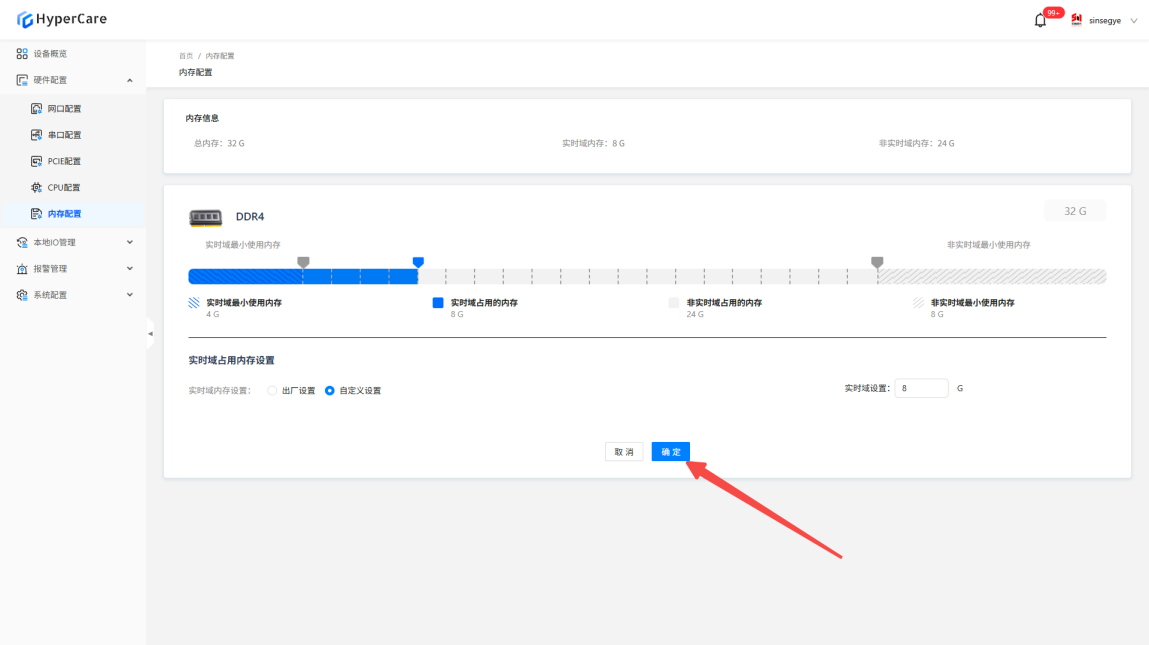Click the HyperCare logo
The width and height of the screenshot is (1149, 645).
tap(62, 19)
